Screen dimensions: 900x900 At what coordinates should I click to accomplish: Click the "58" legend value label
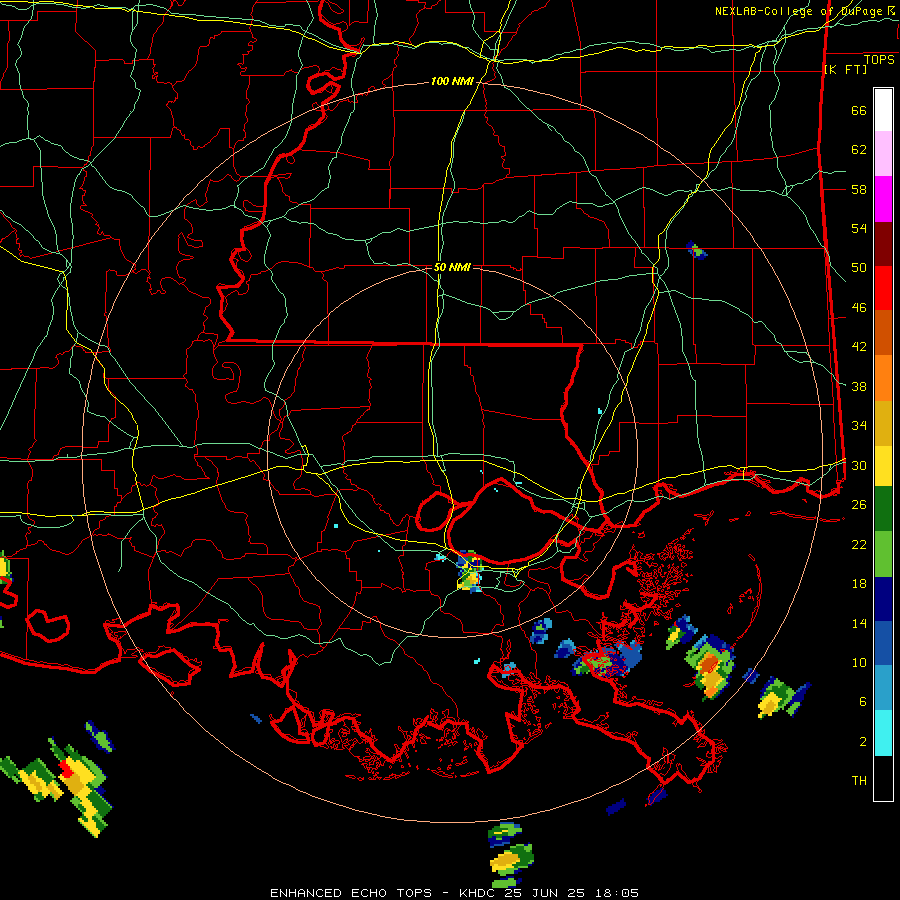(859, 189)
